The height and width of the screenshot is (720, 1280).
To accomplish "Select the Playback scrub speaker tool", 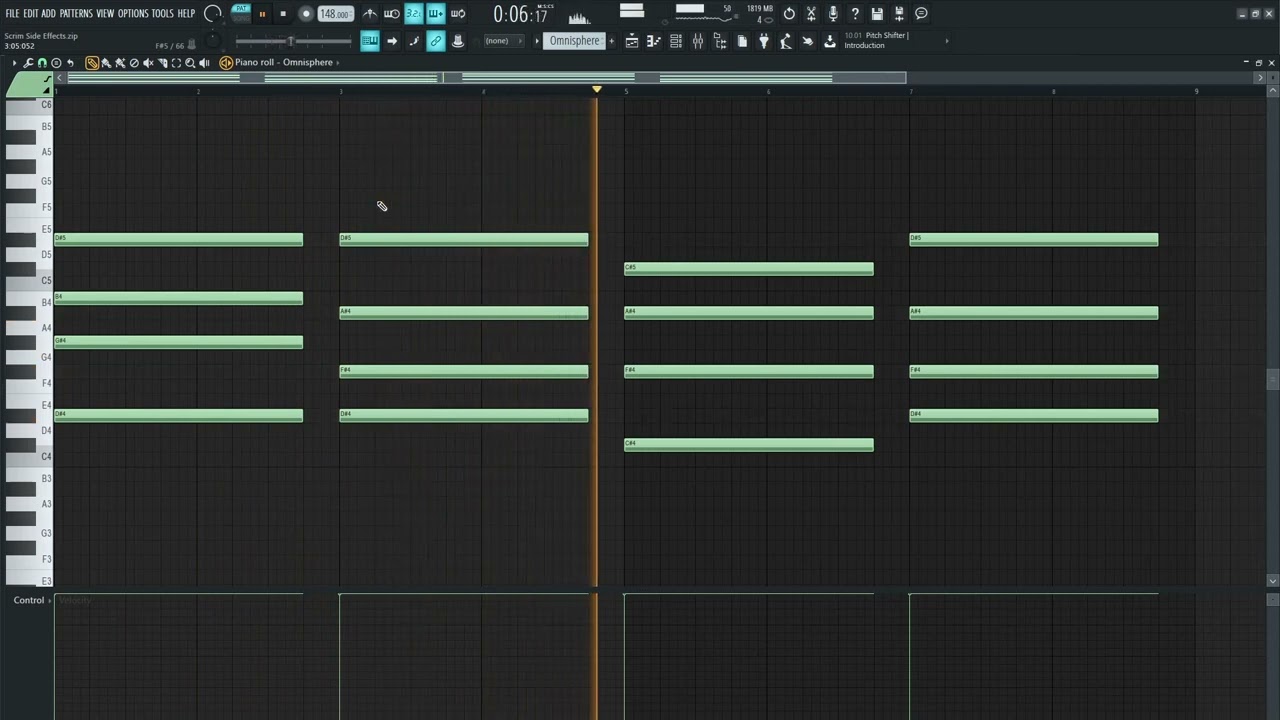I will [x=204, y=62].
